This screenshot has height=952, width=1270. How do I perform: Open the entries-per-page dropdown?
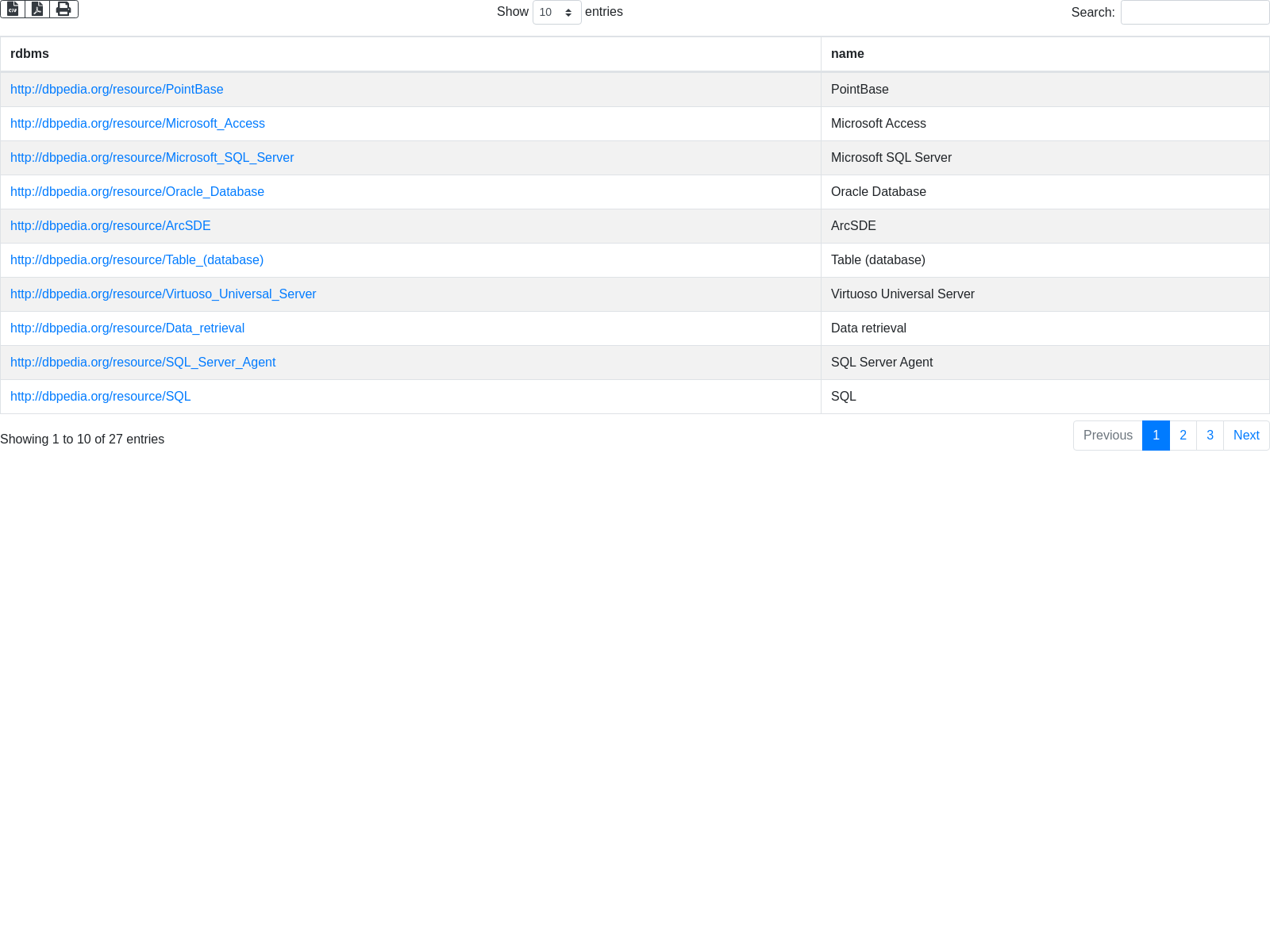click(556, 12)
